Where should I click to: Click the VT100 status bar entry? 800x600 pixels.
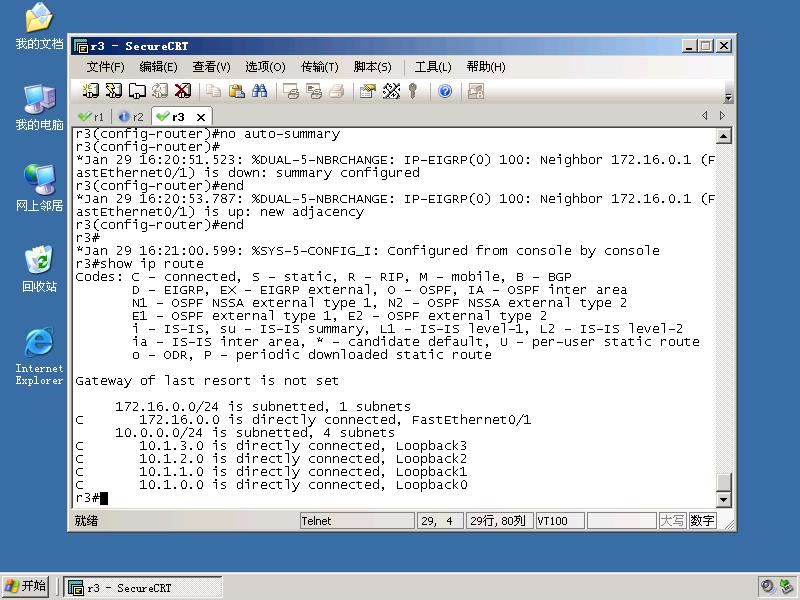click(560, 521)
